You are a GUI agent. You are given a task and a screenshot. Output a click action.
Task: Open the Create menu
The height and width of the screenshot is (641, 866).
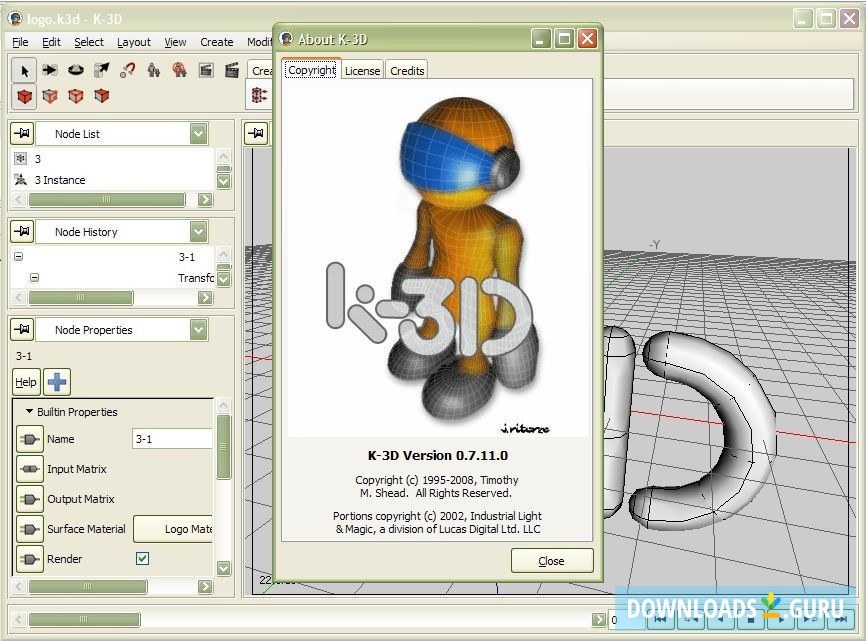coord(216,42)
